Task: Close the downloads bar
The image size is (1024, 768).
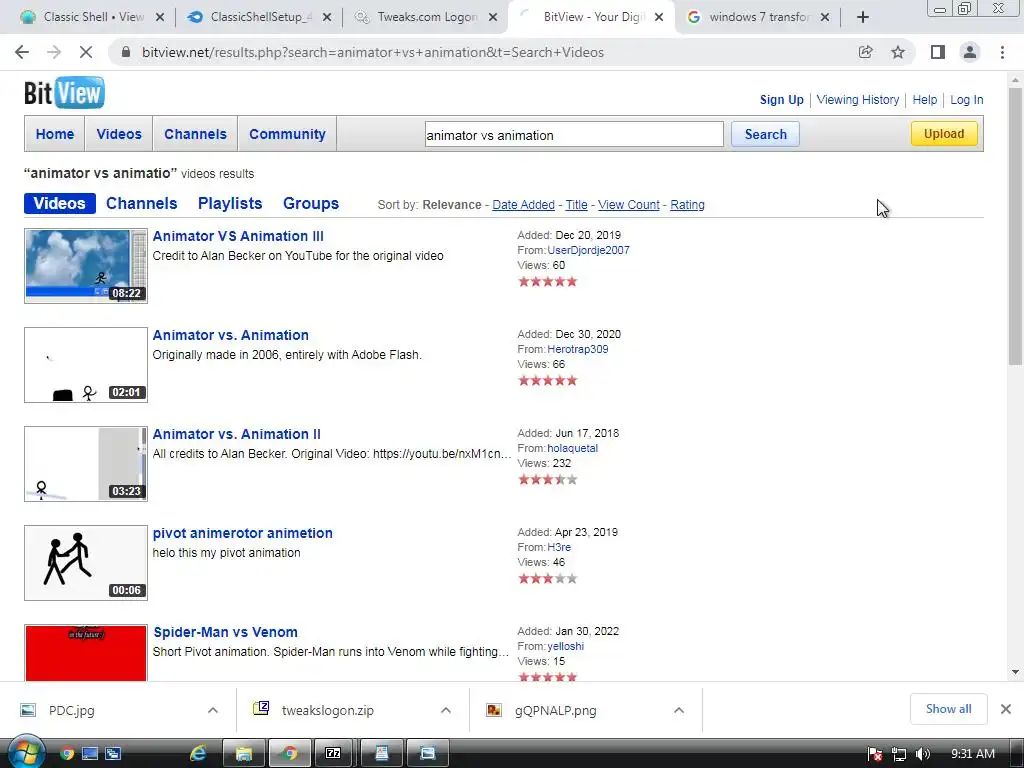Action: click(1006, 709)
